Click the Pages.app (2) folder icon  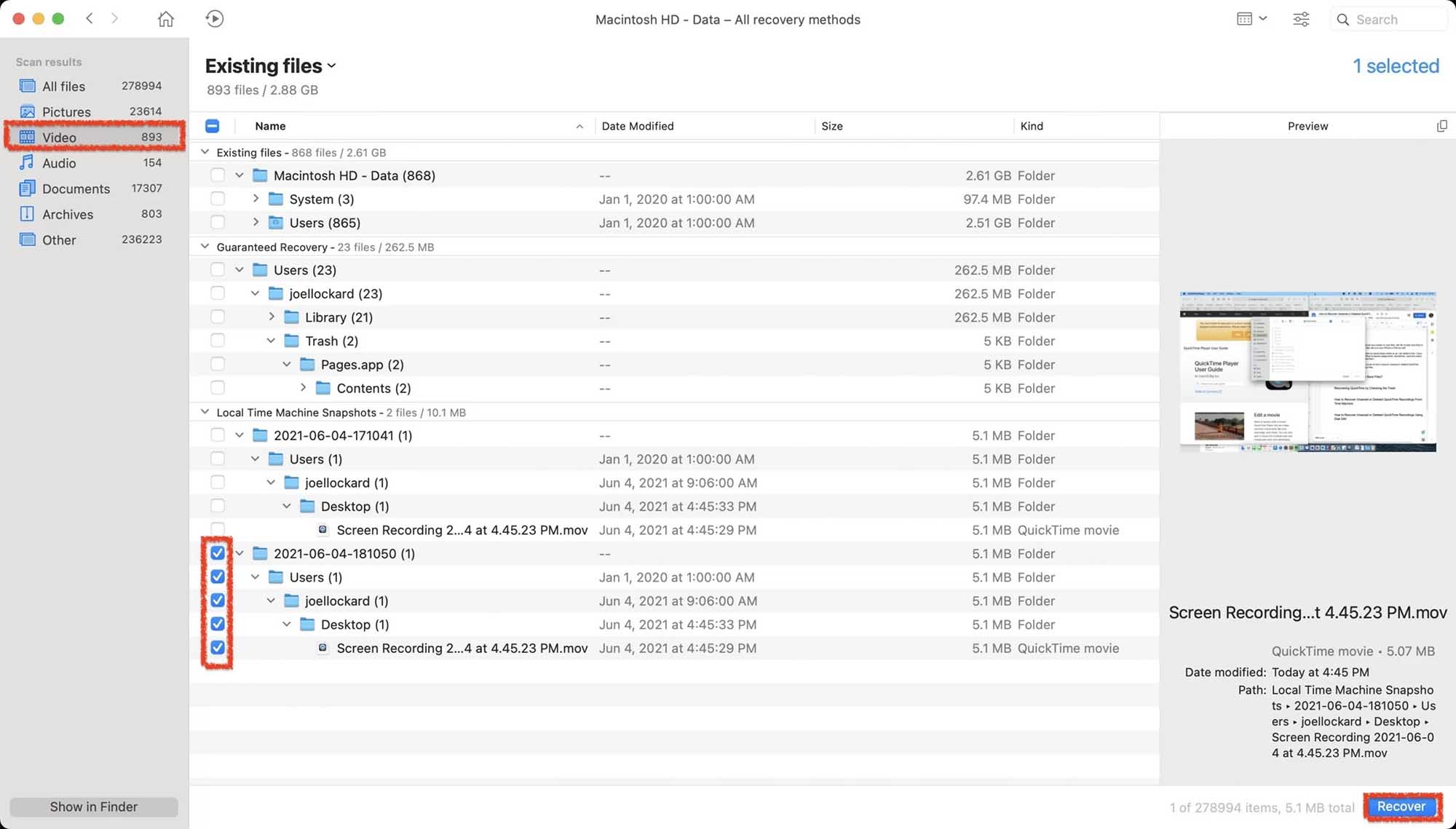[307, 364]
